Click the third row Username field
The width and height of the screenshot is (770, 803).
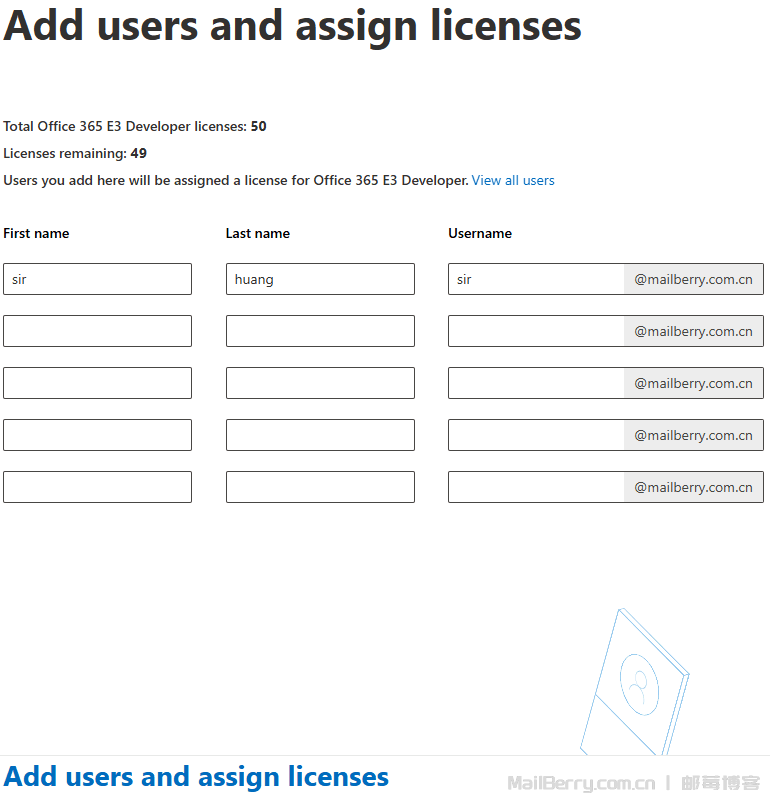coord(536,383)
